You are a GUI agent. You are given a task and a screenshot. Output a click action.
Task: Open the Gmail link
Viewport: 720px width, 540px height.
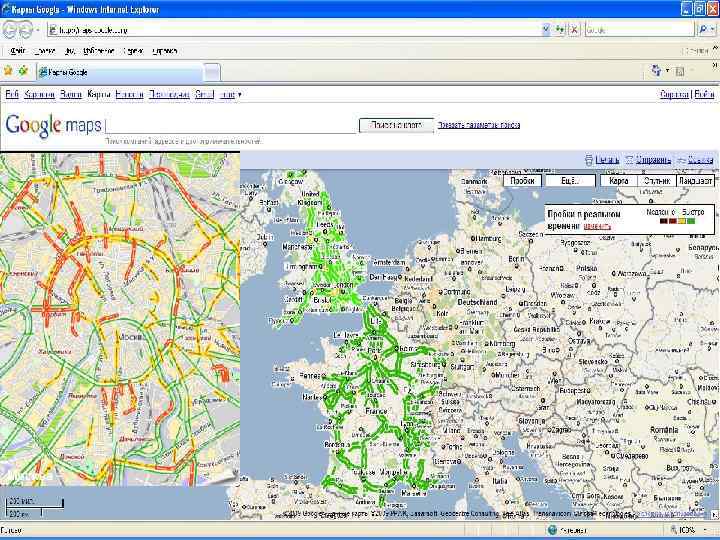(204, 94)
